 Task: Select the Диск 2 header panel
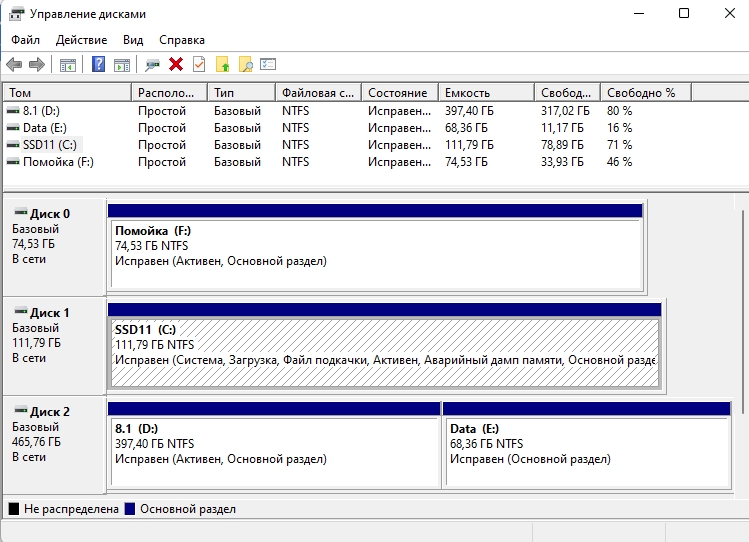coord(54,445)
